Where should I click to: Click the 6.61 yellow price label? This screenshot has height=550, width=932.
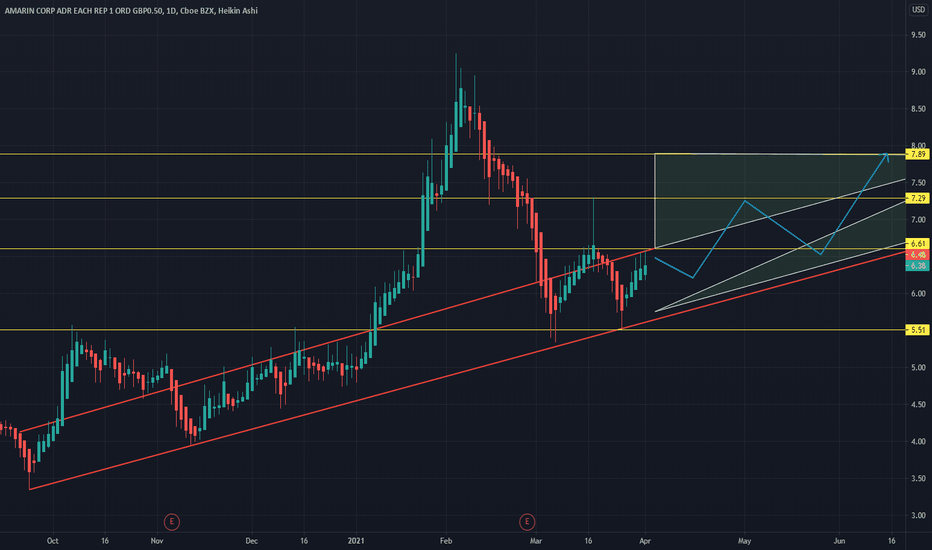[918, 244]
